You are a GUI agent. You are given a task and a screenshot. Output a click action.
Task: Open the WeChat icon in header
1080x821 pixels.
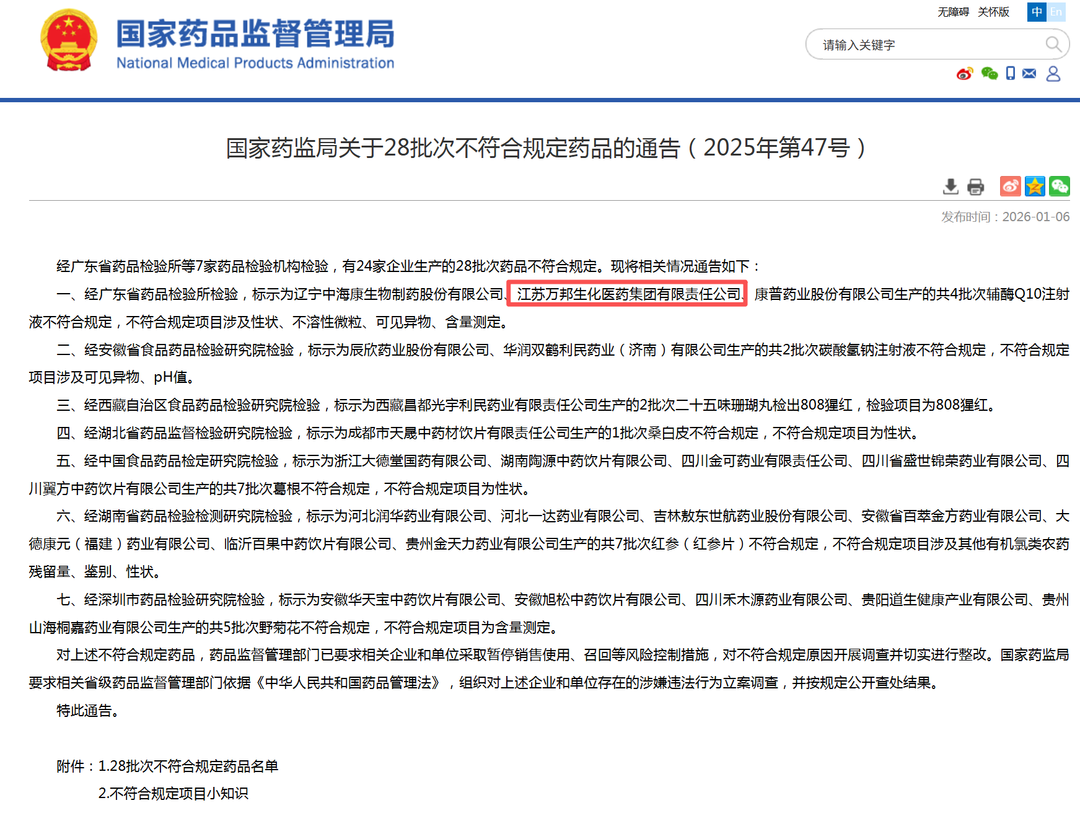[x=990, y=74]
